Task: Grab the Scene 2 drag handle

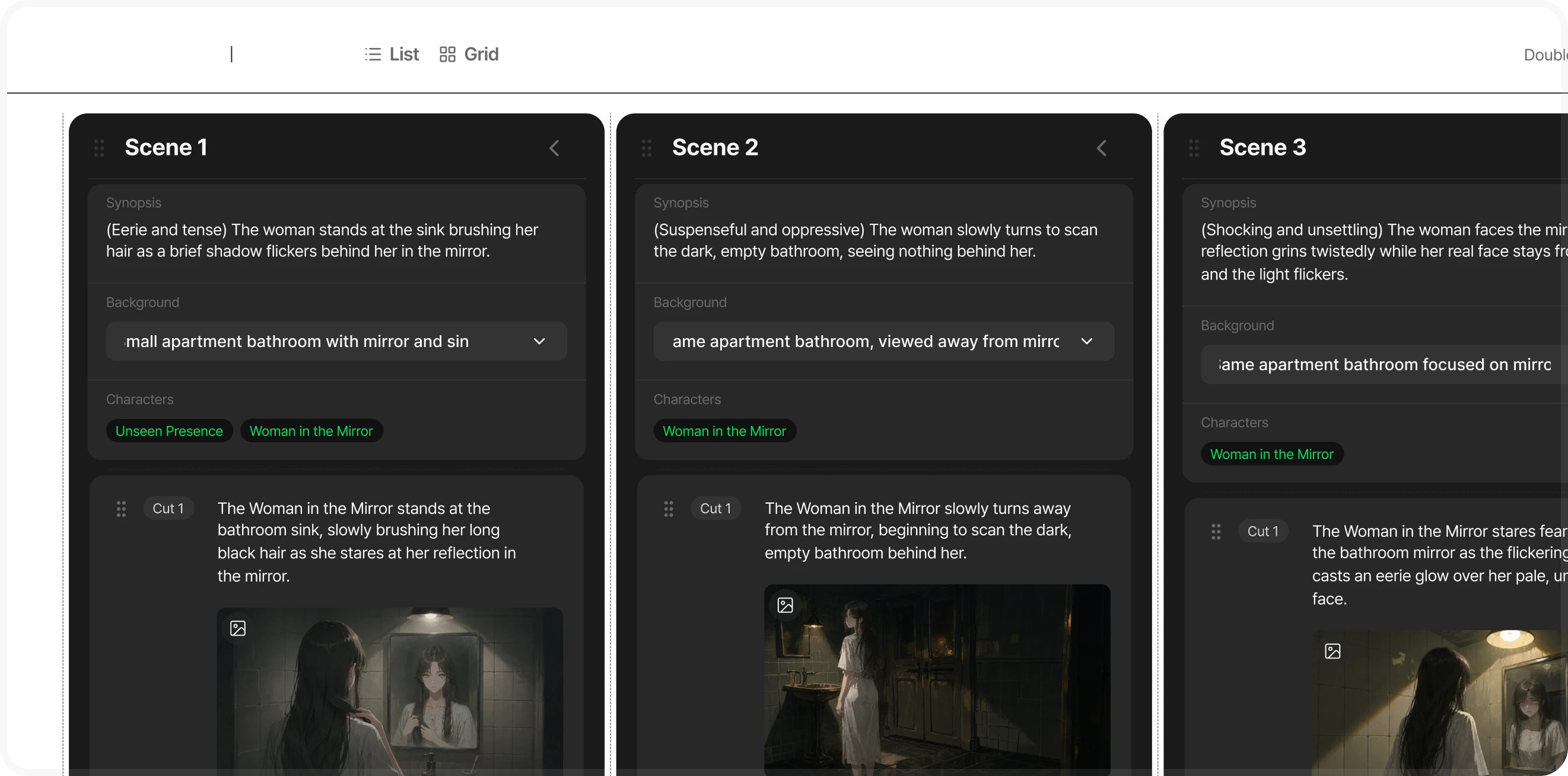Action: coord(647,148)
